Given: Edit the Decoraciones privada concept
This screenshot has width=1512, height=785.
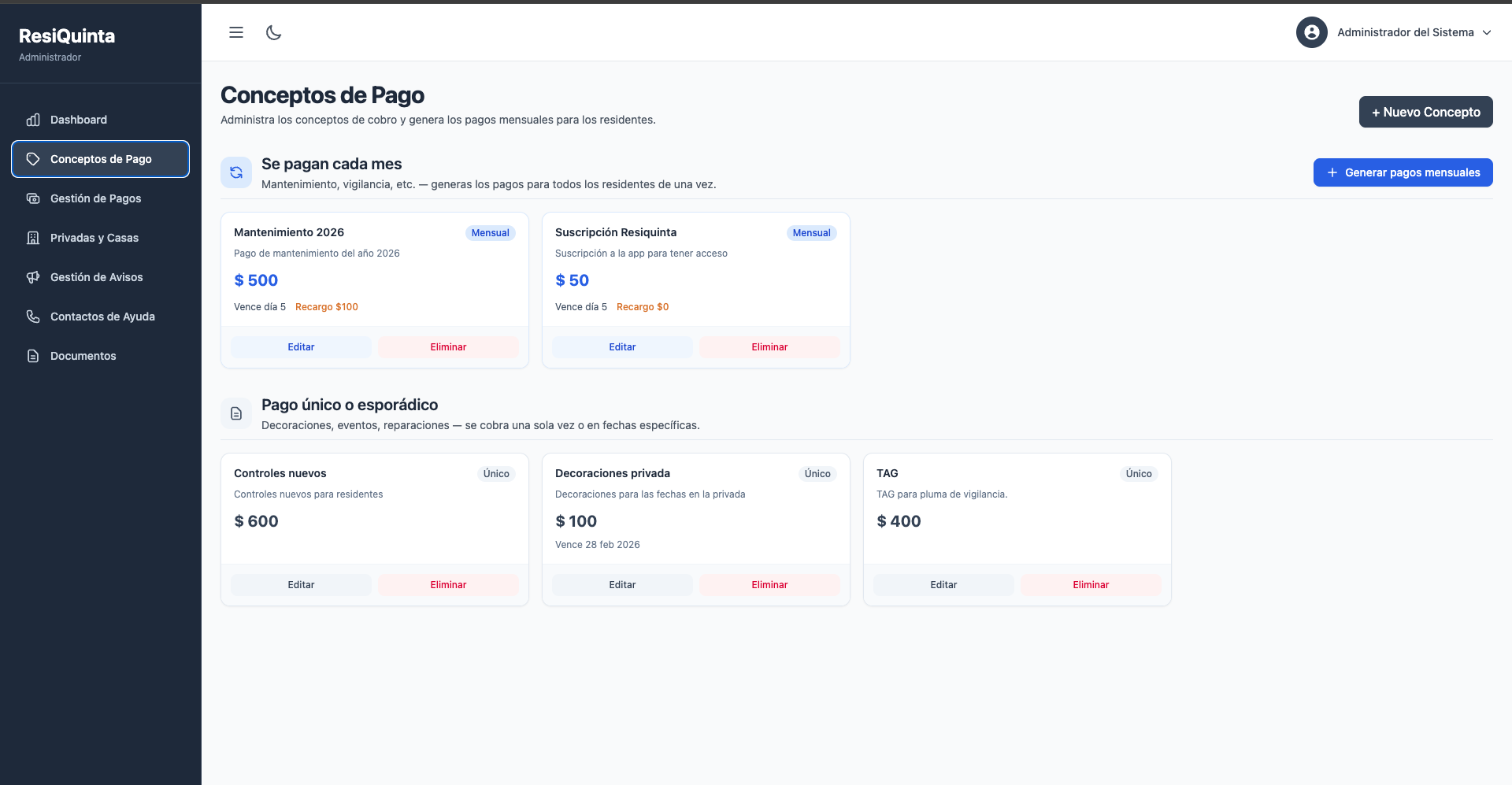Looking at the screenshot, I should point(622,585).
